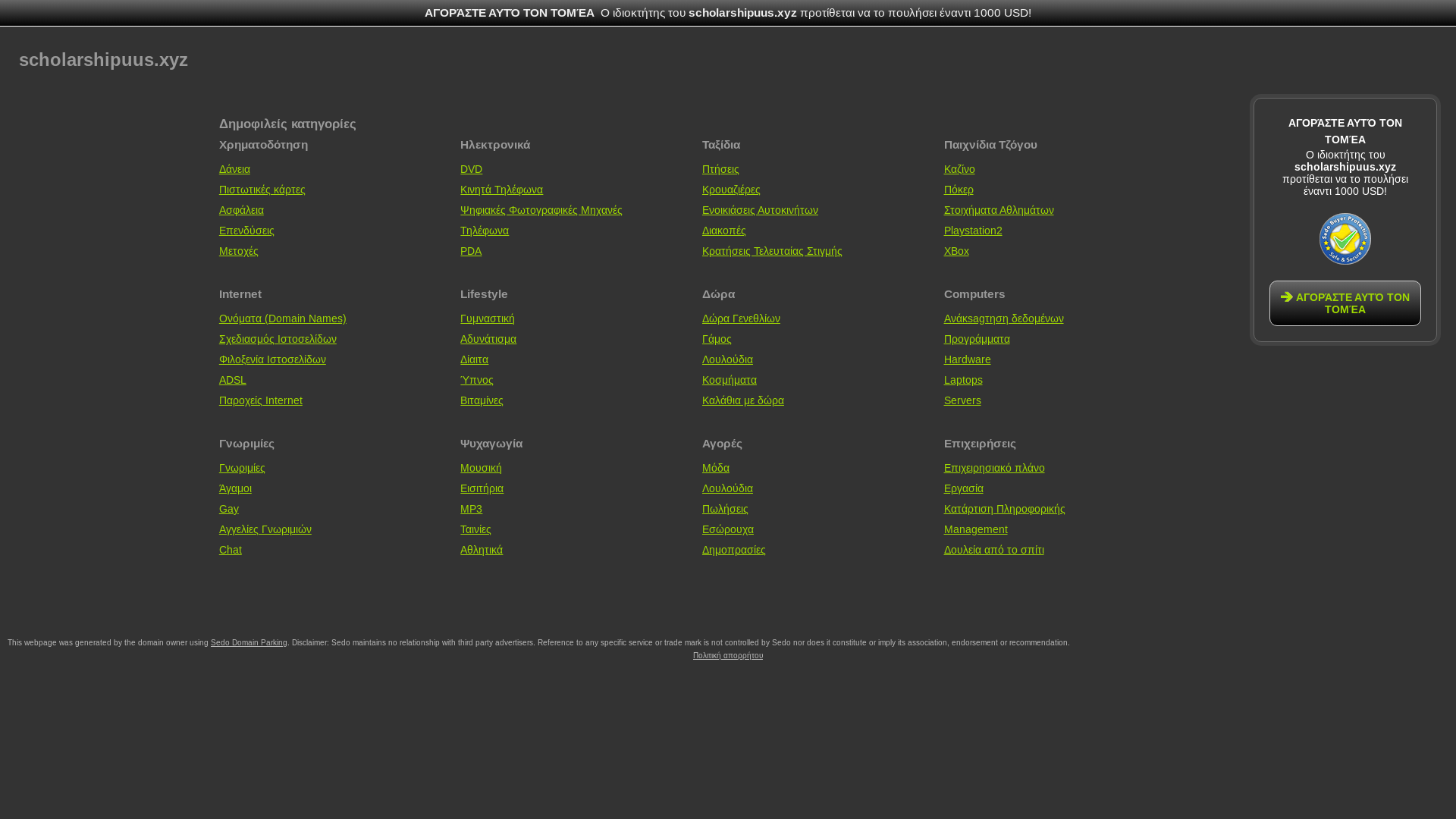1456x819 pixels.
Task: Open the XBox link
Action: 955,251
